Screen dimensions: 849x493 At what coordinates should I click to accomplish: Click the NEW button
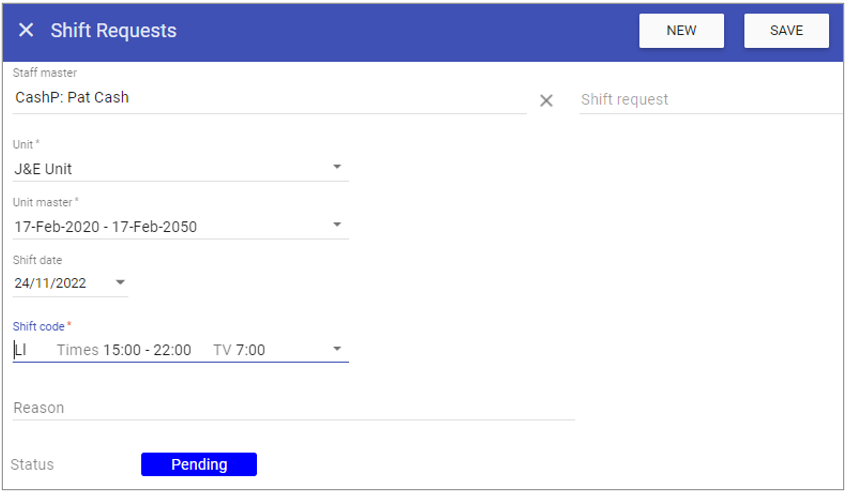click(681, 31)
